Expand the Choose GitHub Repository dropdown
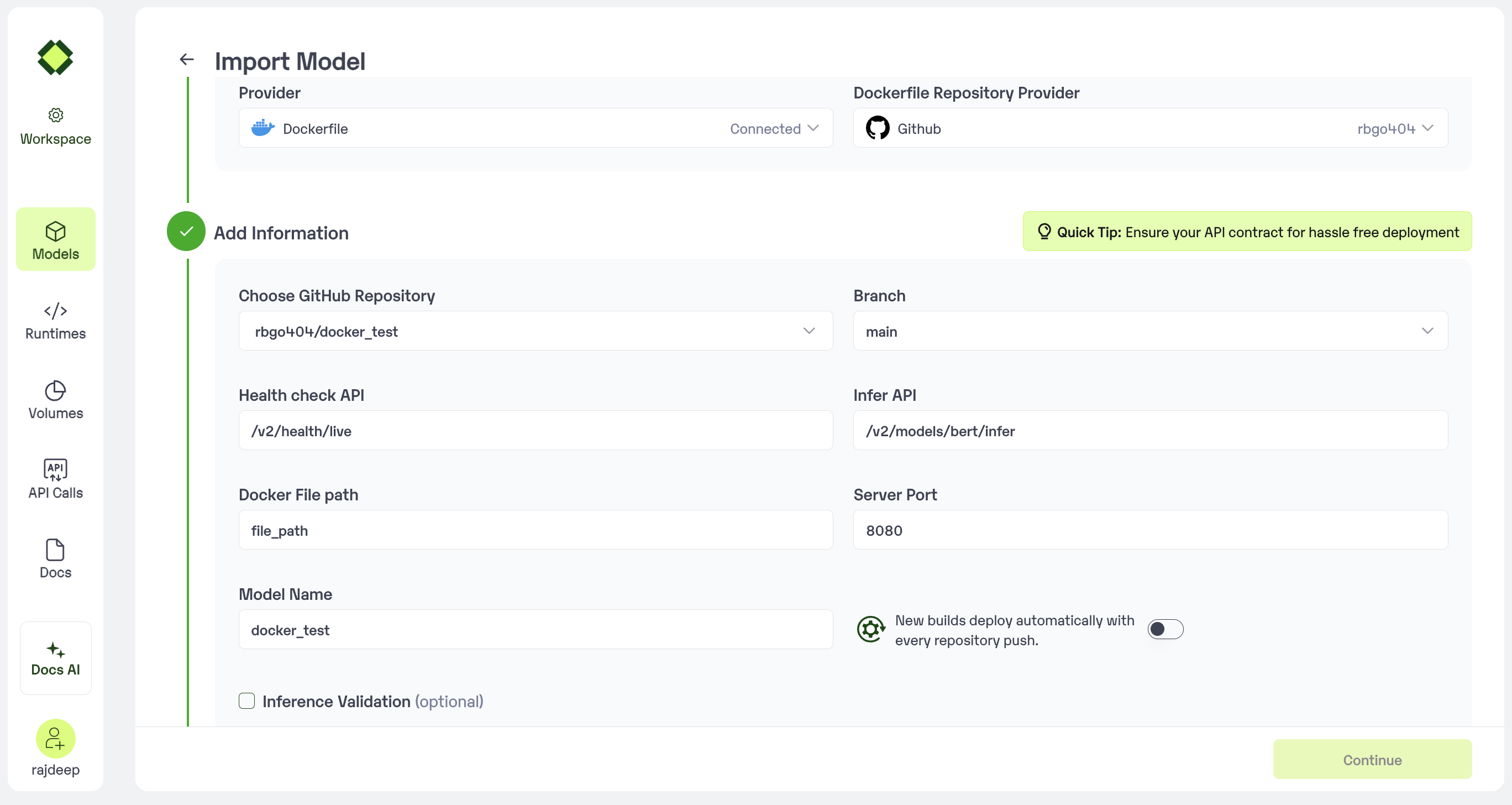1512x805 pixels. tap(535, 331)
